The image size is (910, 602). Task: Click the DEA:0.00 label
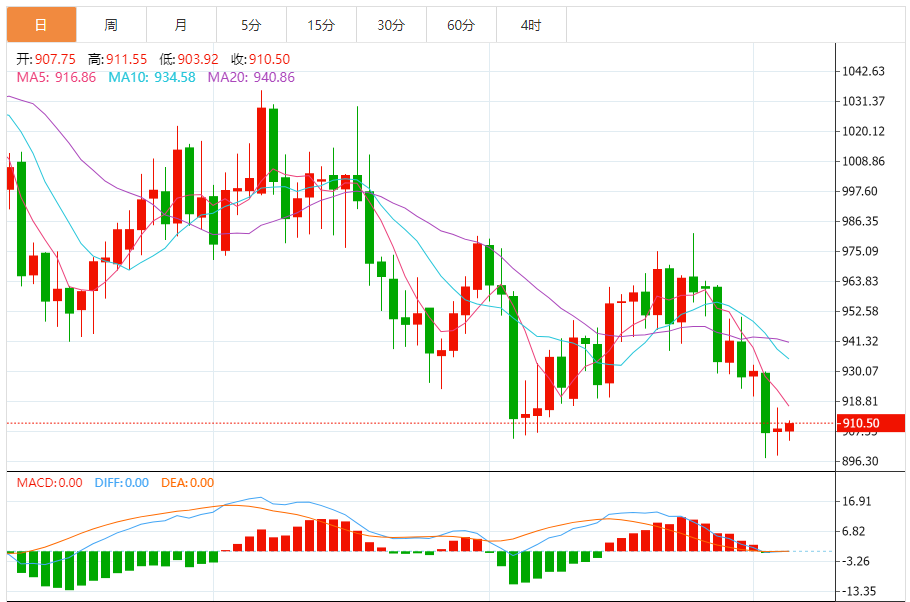pos(187,483)
